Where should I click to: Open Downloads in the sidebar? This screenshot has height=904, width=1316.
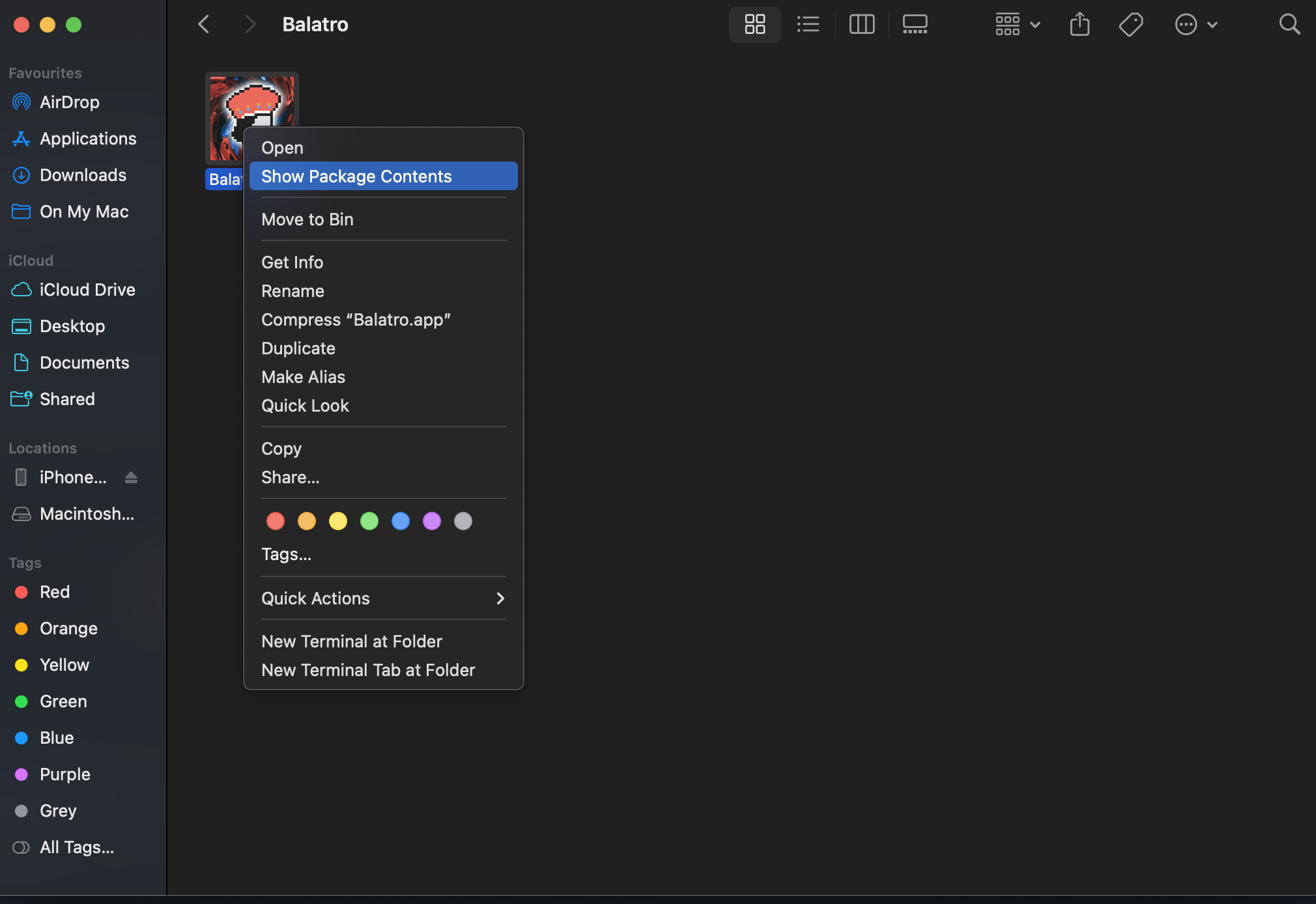[x=83, y=175]
